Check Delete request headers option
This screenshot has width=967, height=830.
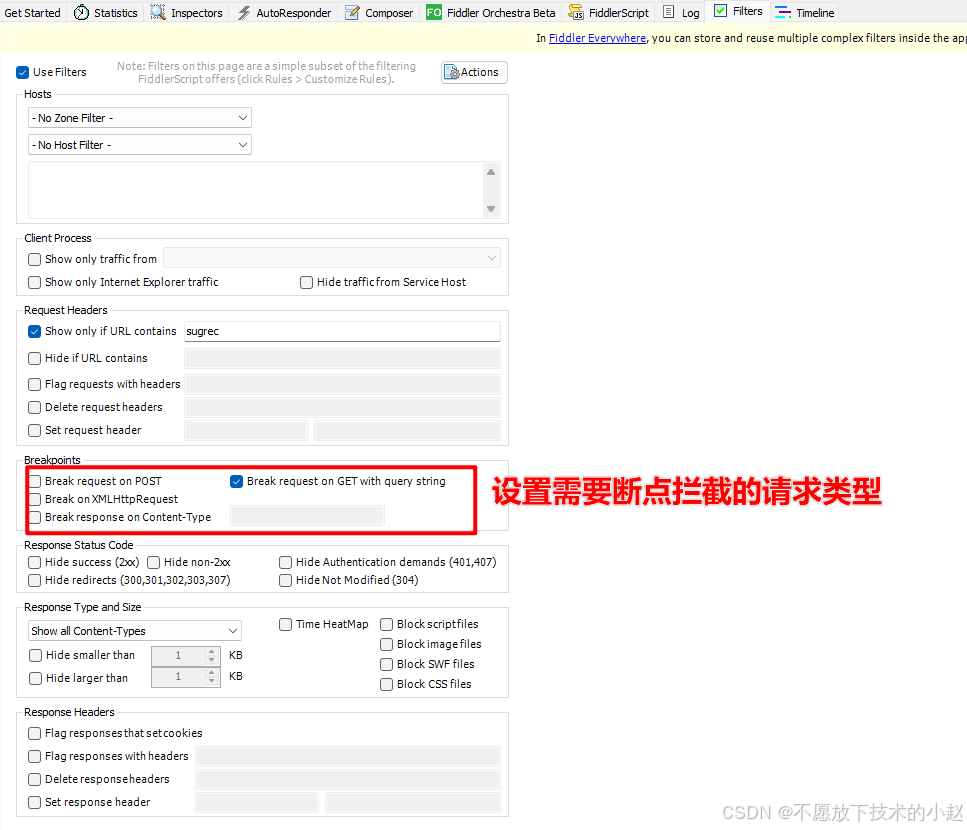click(x=35, y=408)
